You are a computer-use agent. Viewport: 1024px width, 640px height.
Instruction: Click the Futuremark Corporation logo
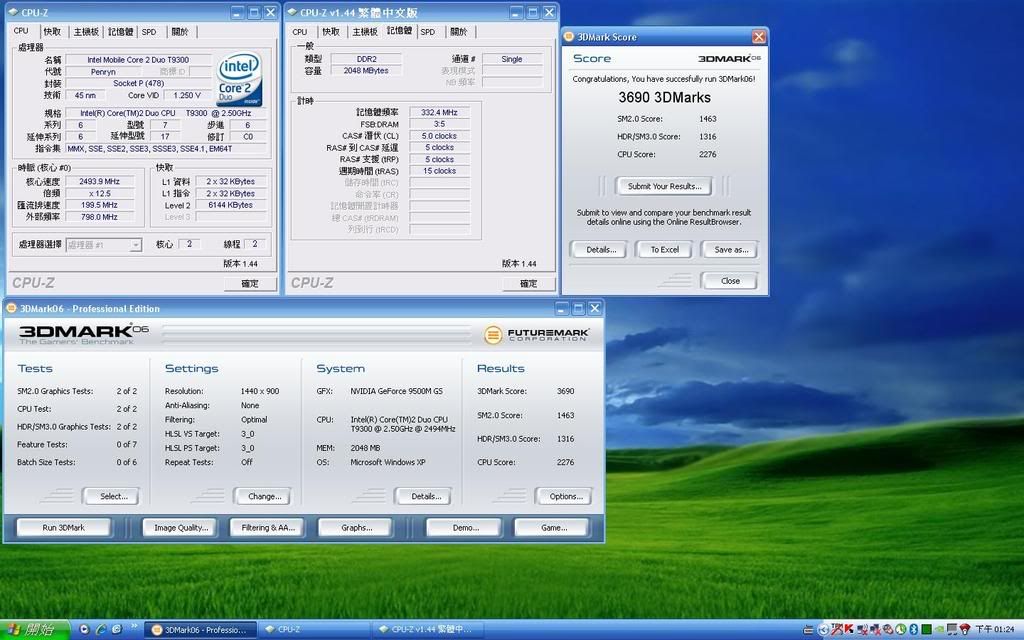pyautogui.click(x=537, y=334)
